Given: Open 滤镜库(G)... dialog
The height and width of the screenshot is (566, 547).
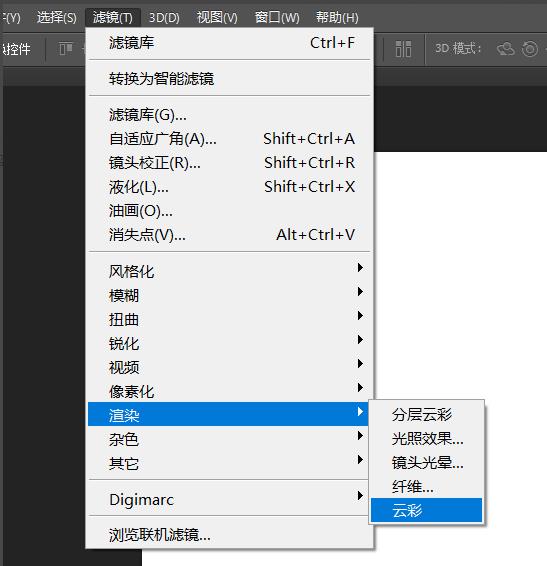Looking at the screenshot, I should pyautogui.click(x=229, y=115).
